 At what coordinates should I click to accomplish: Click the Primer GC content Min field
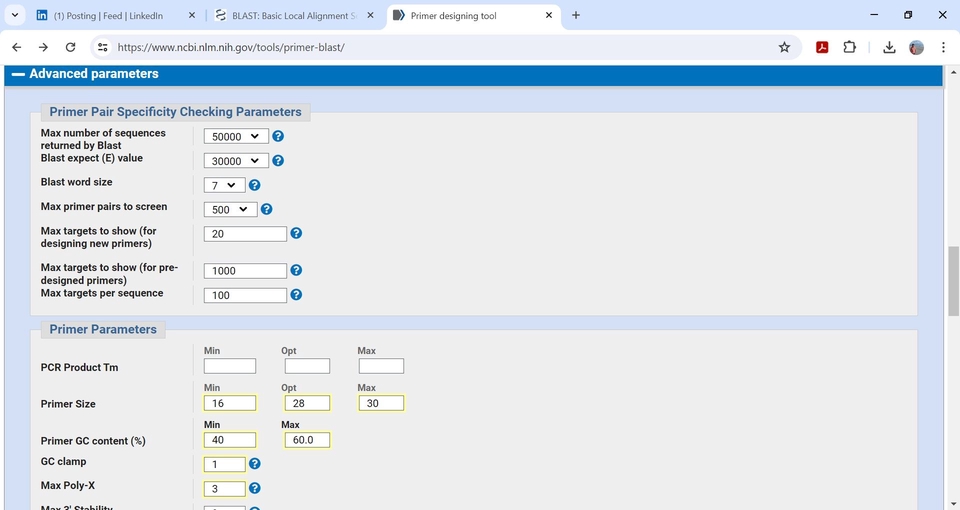pyautogui.click(x=229, y=440)
